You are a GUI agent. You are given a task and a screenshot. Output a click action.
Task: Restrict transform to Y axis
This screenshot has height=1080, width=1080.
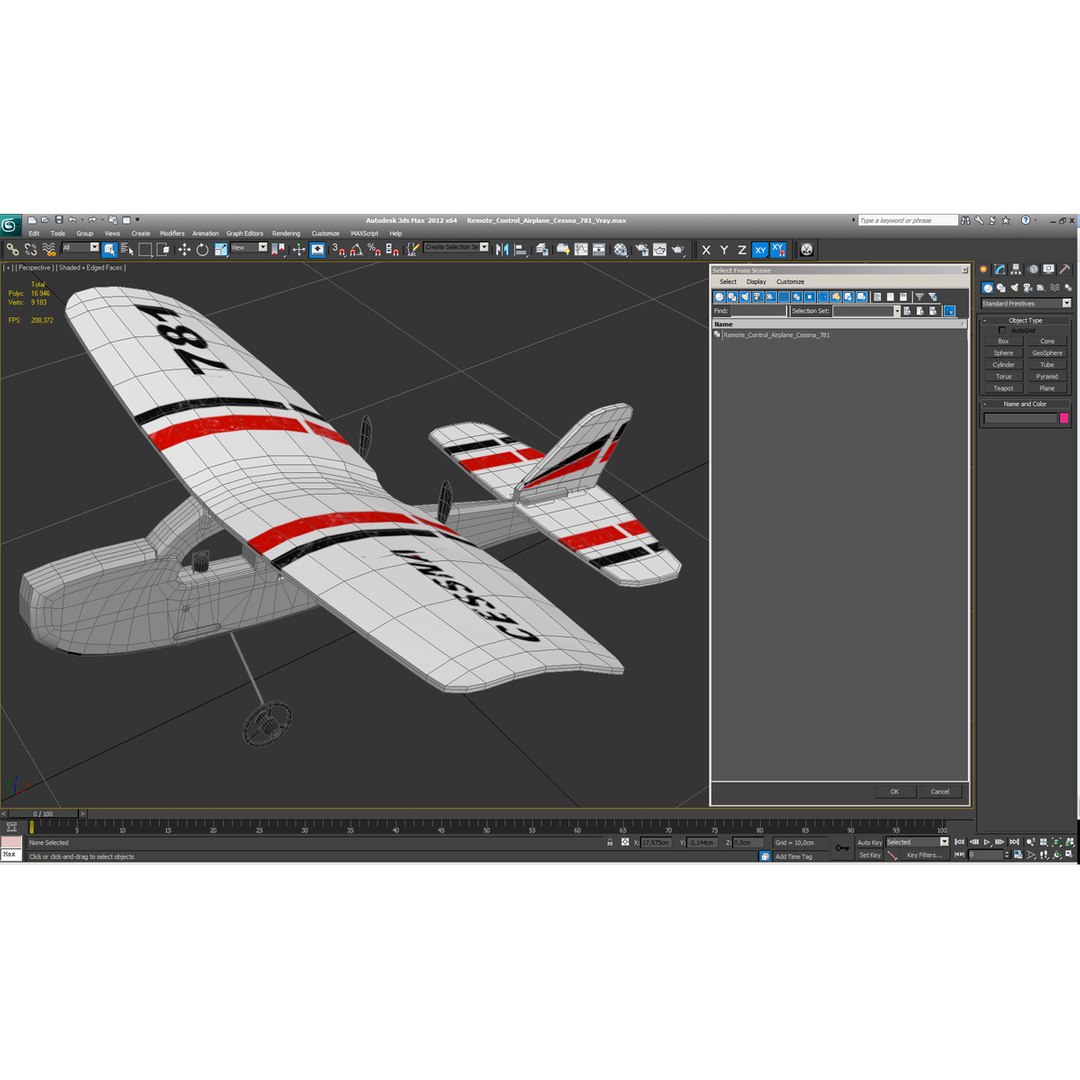(x=724, y=250)
